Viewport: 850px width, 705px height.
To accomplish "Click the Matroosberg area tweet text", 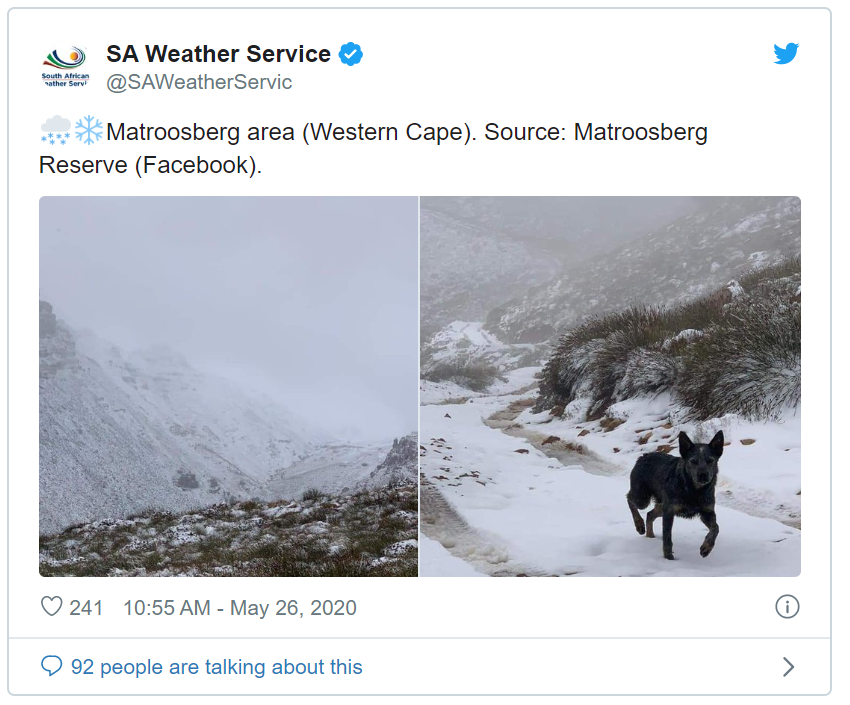I will point(374,148).
